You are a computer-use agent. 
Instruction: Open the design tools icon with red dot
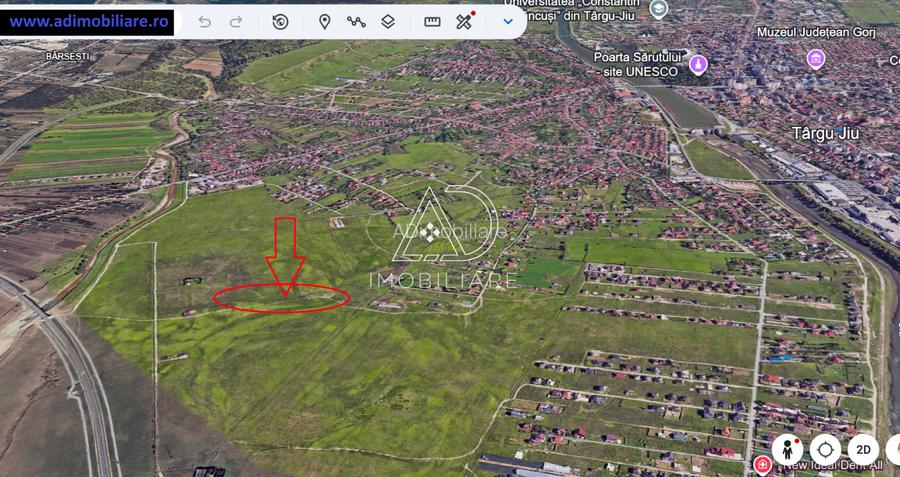[464, 21]
